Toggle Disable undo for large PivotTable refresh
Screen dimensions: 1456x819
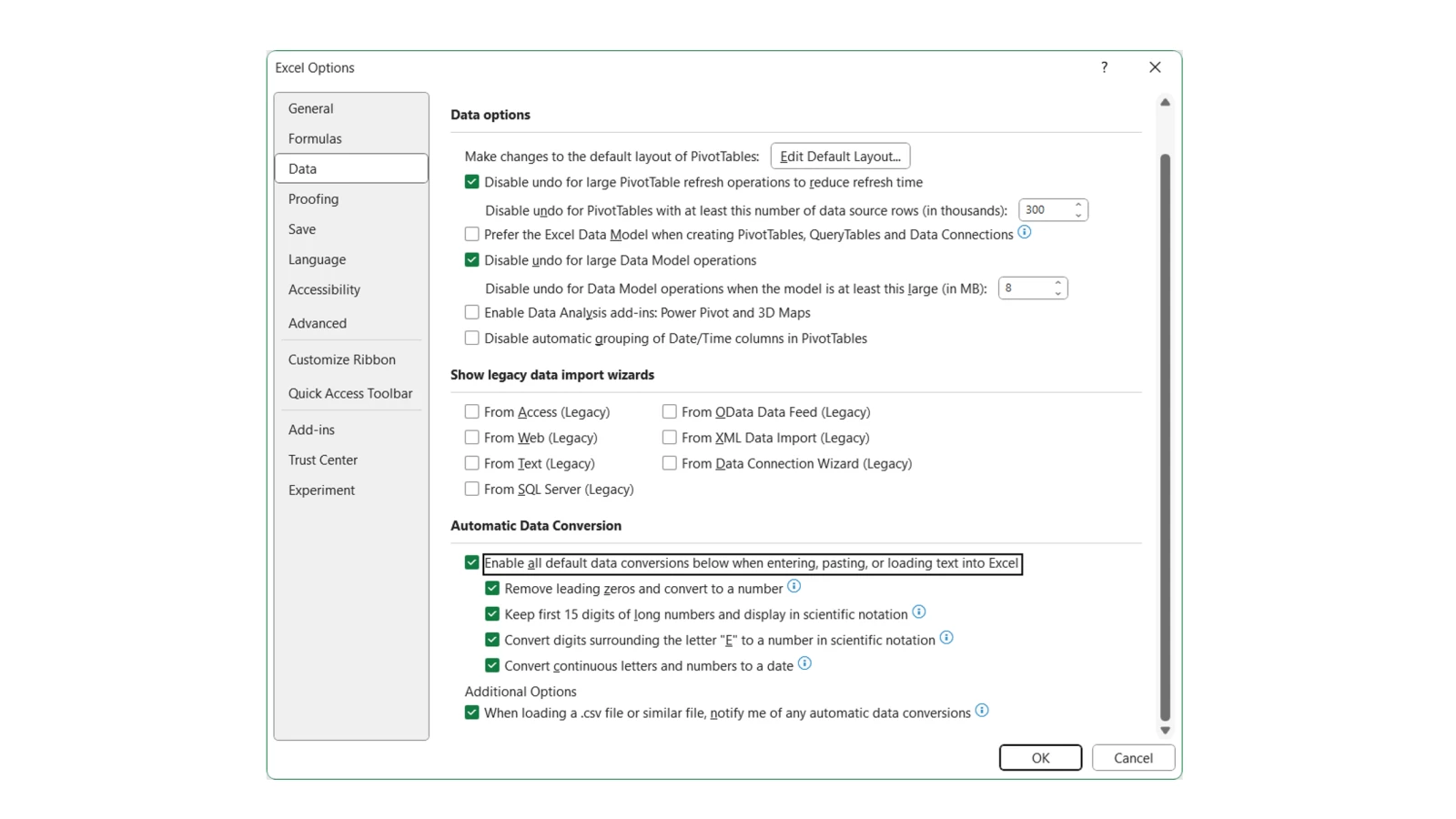pyautogui.click(x=471, y=182)
